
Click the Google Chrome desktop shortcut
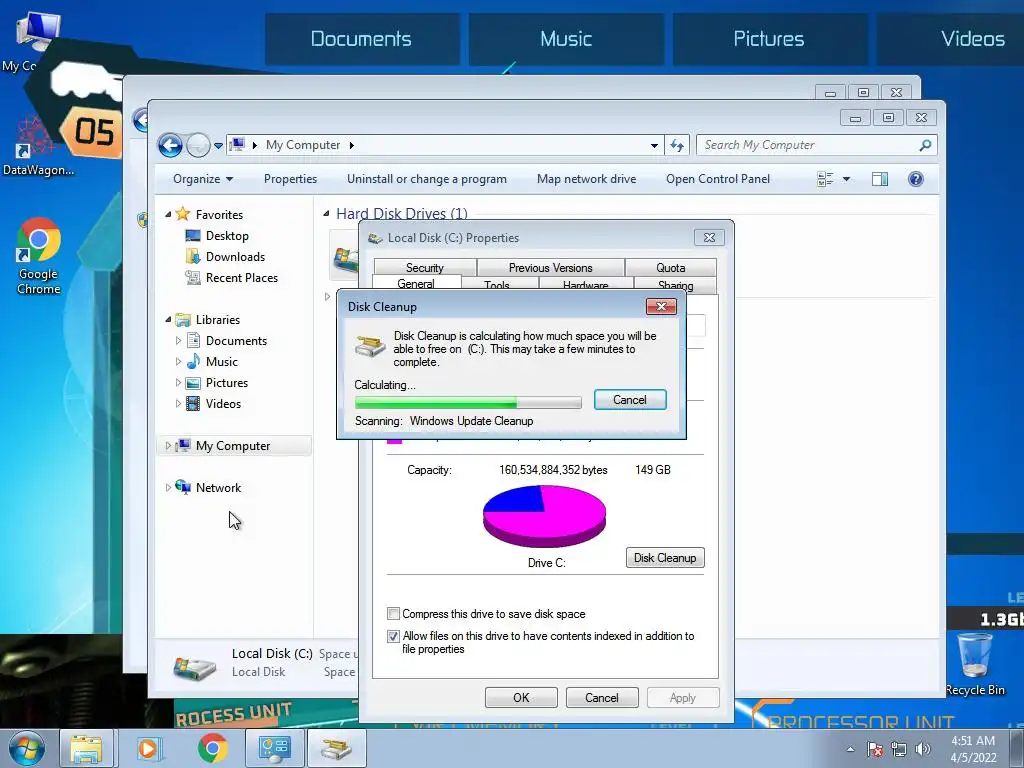pyautogui.click(x=39, y=257)
